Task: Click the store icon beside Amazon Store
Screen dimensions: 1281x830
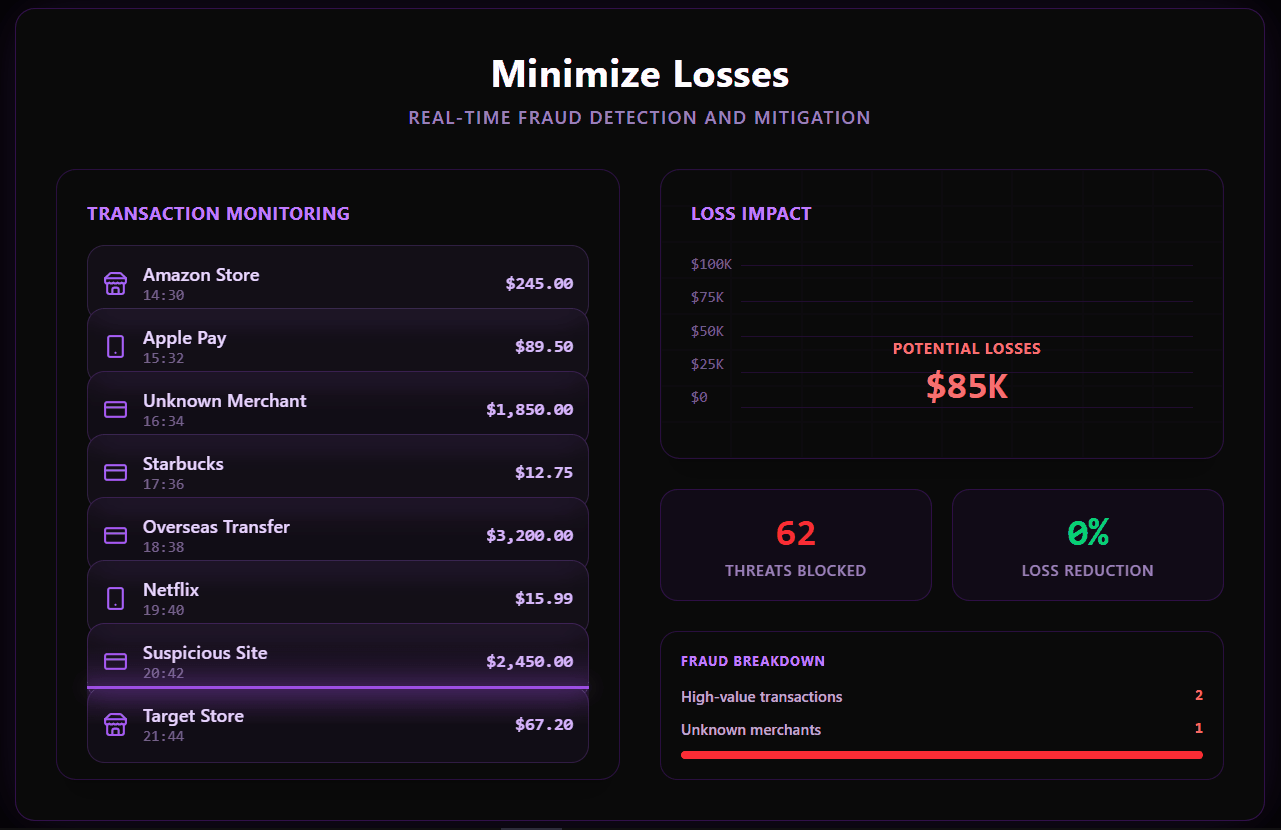Action: (116, 284)
